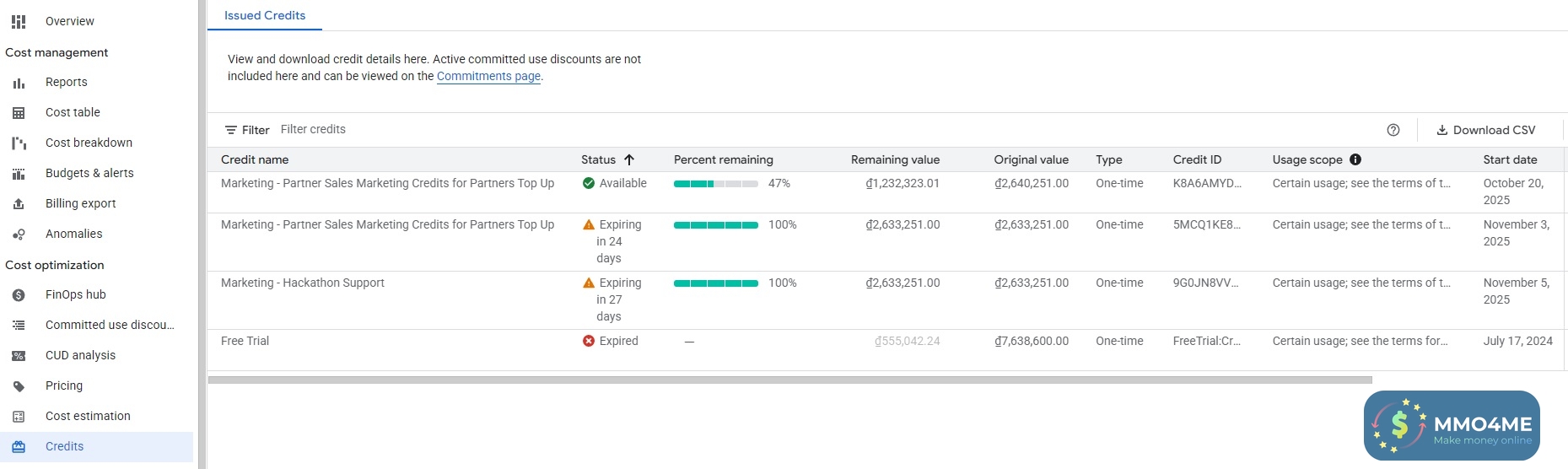Open Budgets & alerts in the sidebar
1568x469 pixels.
pos(89,173)
